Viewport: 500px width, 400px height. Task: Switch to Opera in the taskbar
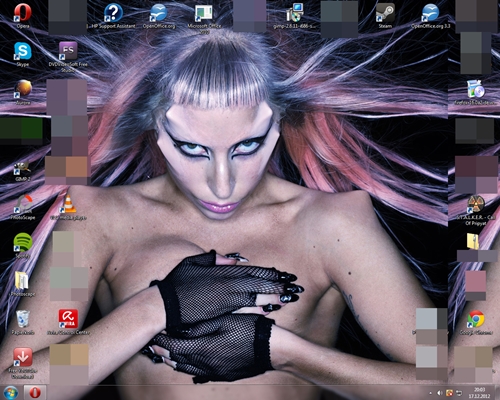click(x=35, y=392)
